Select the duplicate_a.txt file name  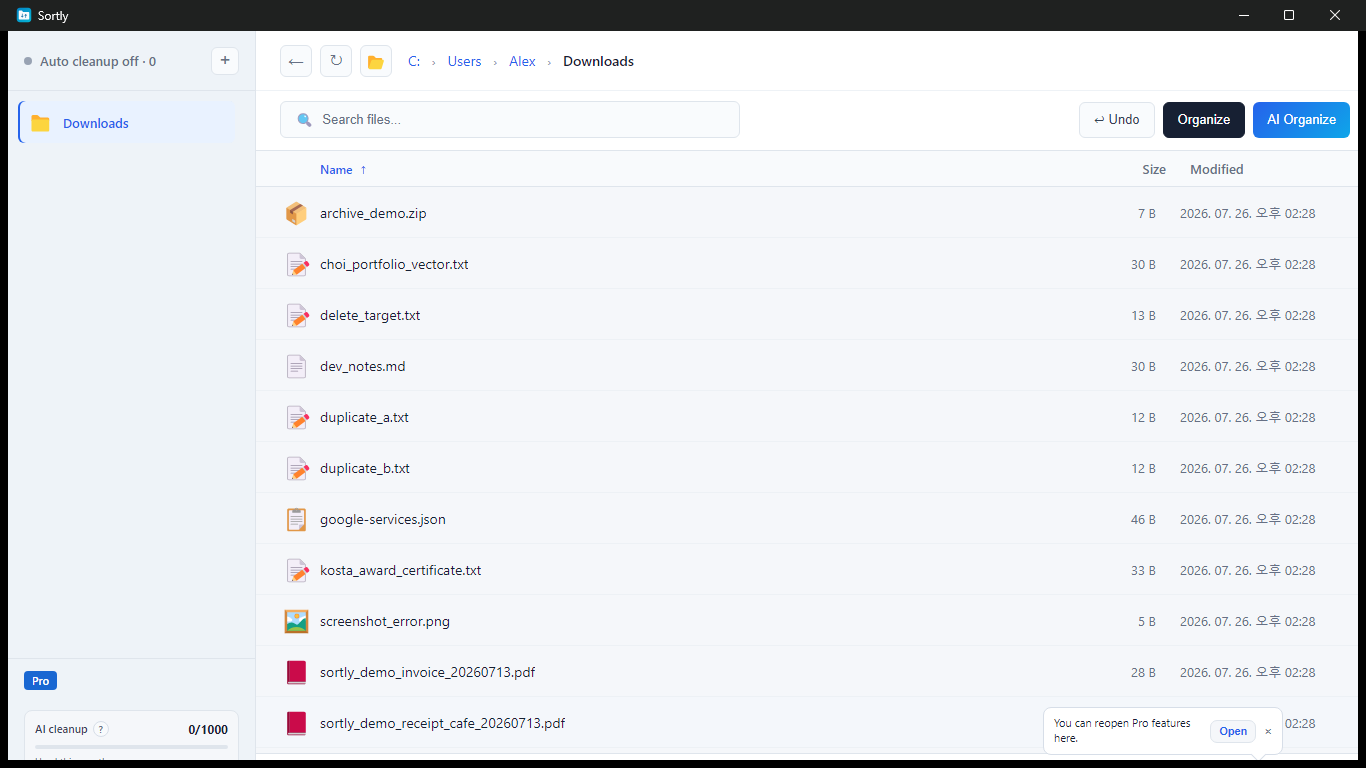pos(364,417)
